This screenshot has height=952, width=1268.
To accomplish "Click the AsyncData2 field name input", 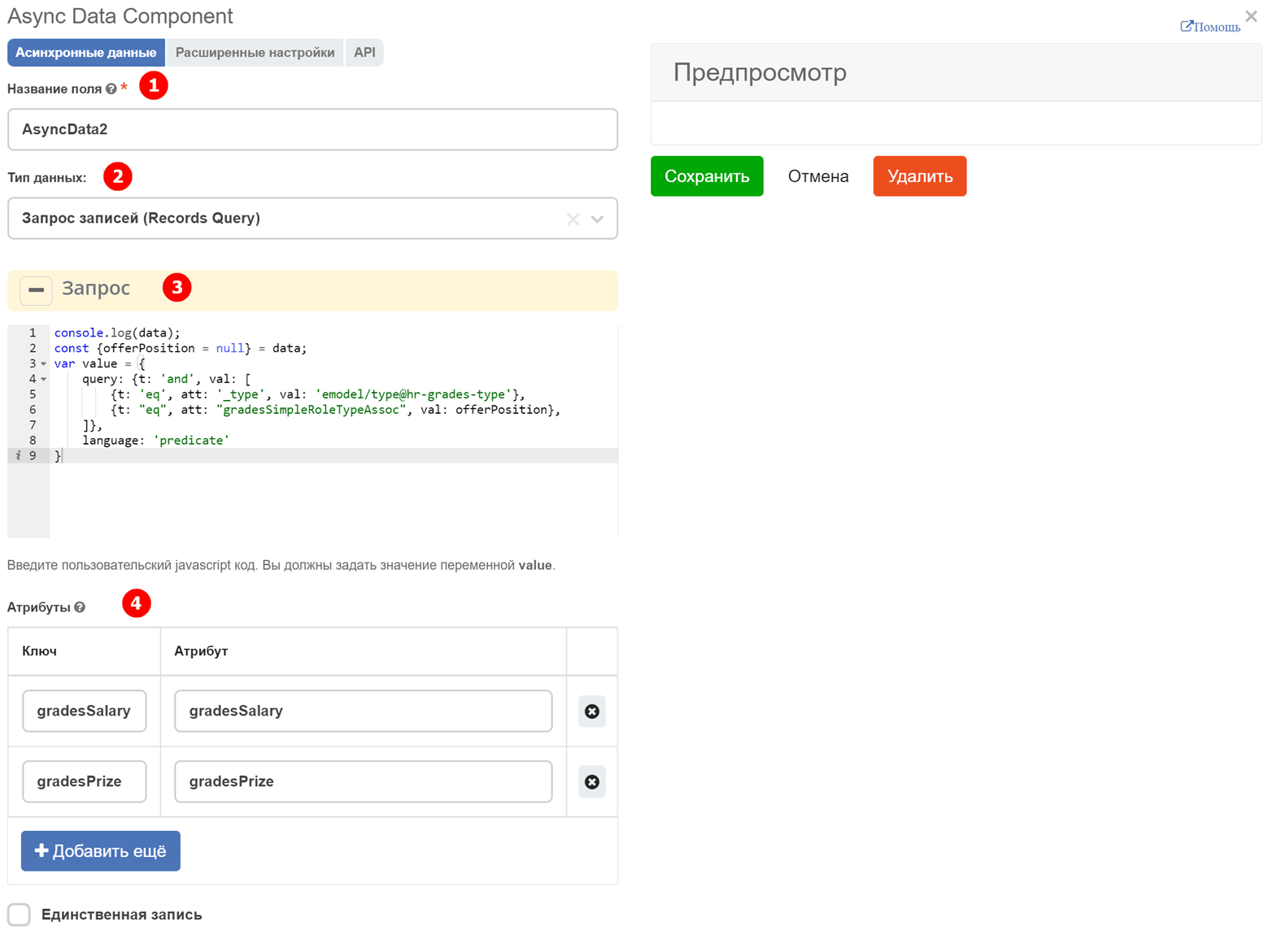I will pyautogui.click(x=313, y=129).
